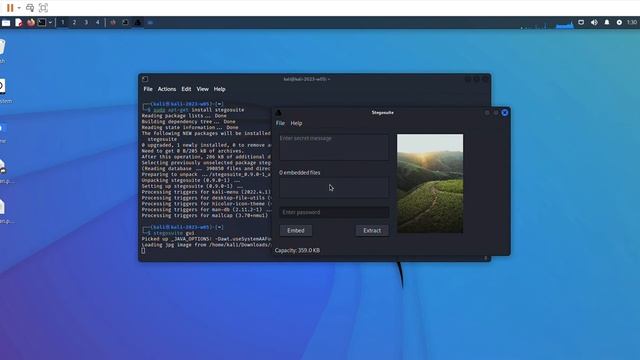
Task: Click the Embed button
Action: point(296,231)
